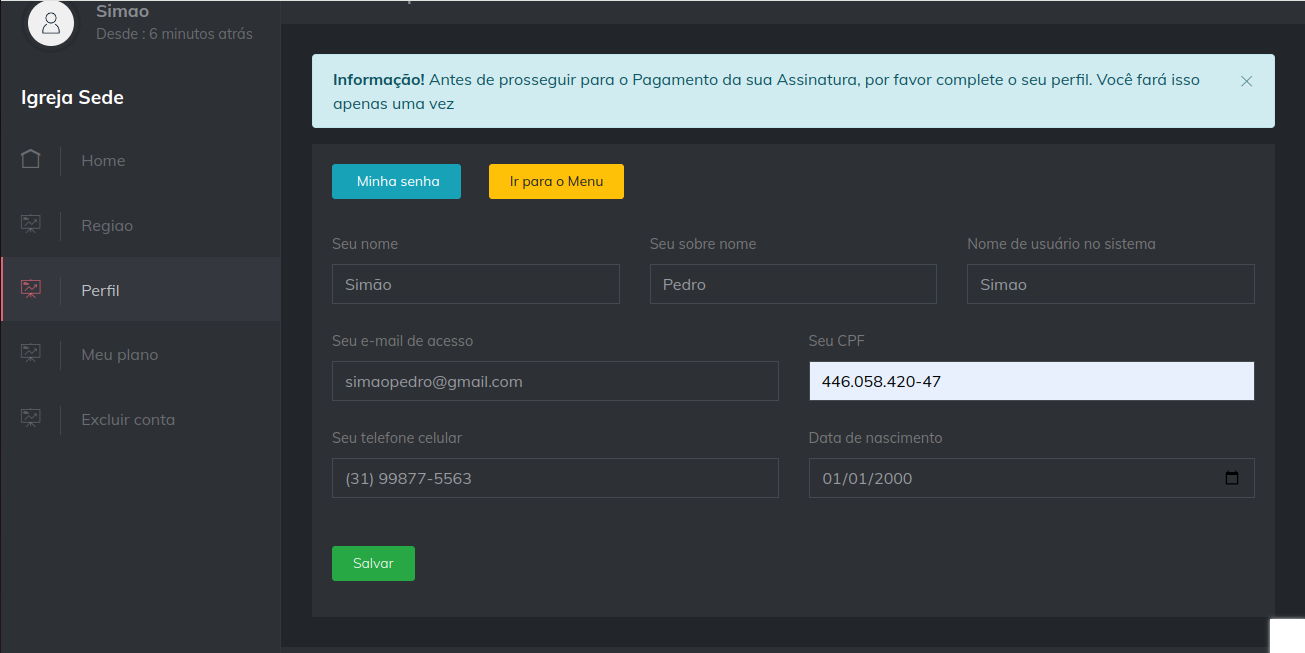The image size is (1305, 653).
Task: Go to Meu plano in sidebar
Action: [x=120, y=354]
